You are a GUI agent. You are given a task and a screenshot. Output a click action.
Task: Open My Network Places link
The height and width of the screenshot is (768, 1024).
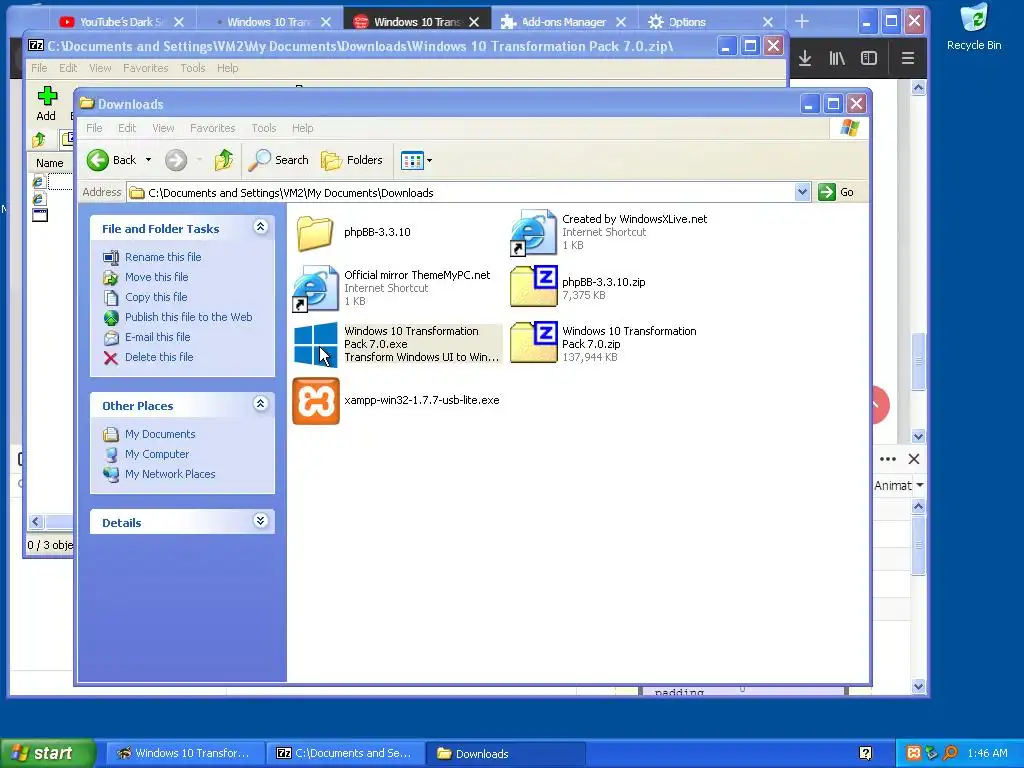170,474
